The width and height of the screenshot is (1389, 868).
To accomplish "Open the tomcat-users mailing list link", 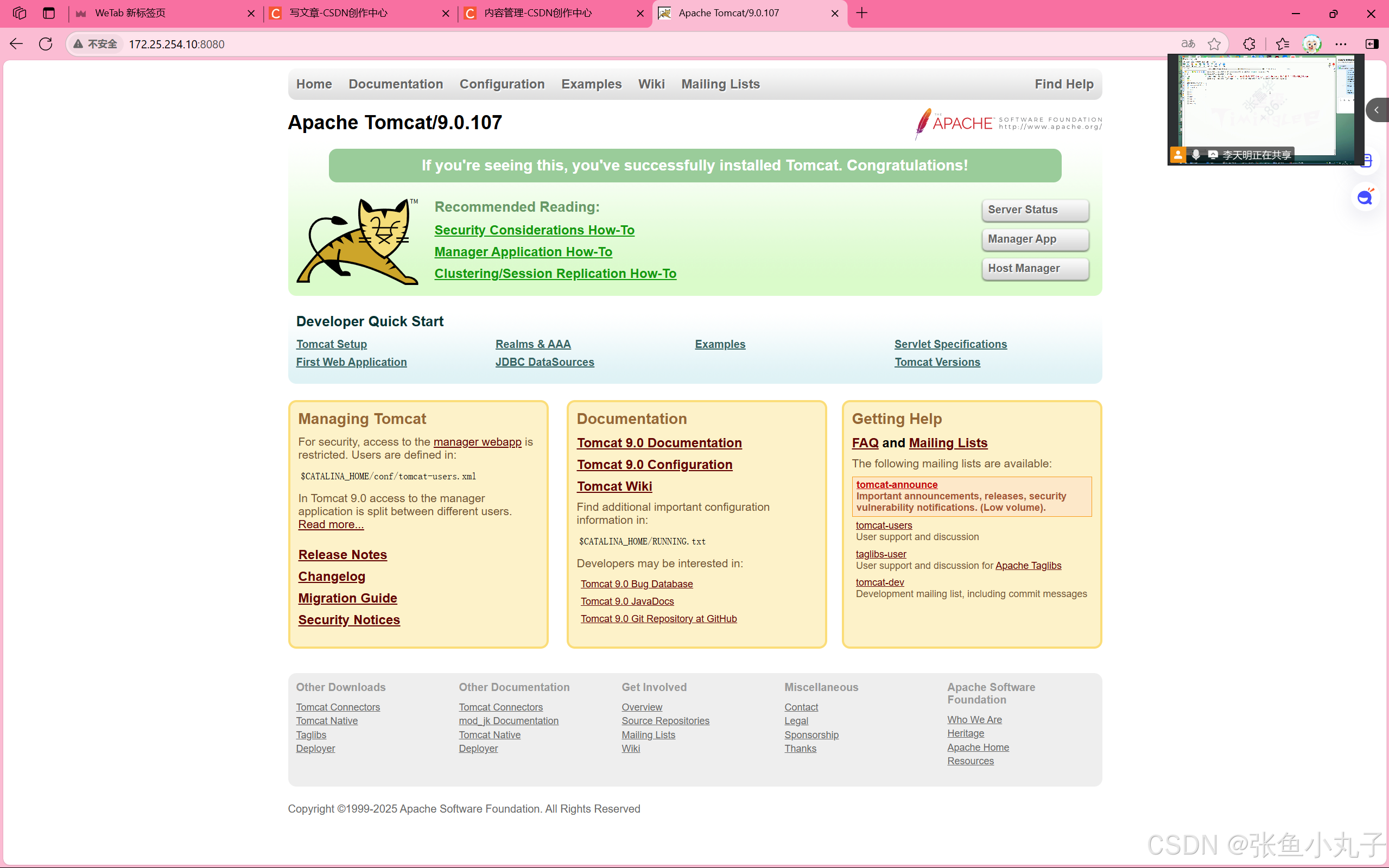I will tap(884, 525).
